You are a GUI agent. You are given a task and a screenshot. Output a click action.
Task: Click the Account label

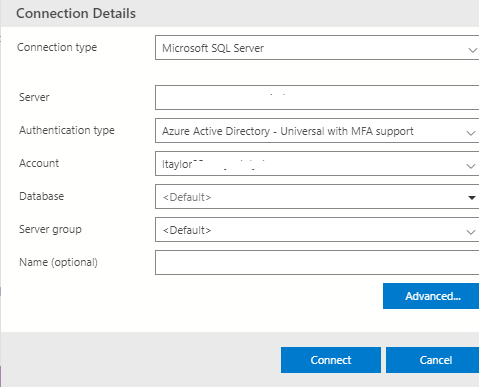[39, 163]
